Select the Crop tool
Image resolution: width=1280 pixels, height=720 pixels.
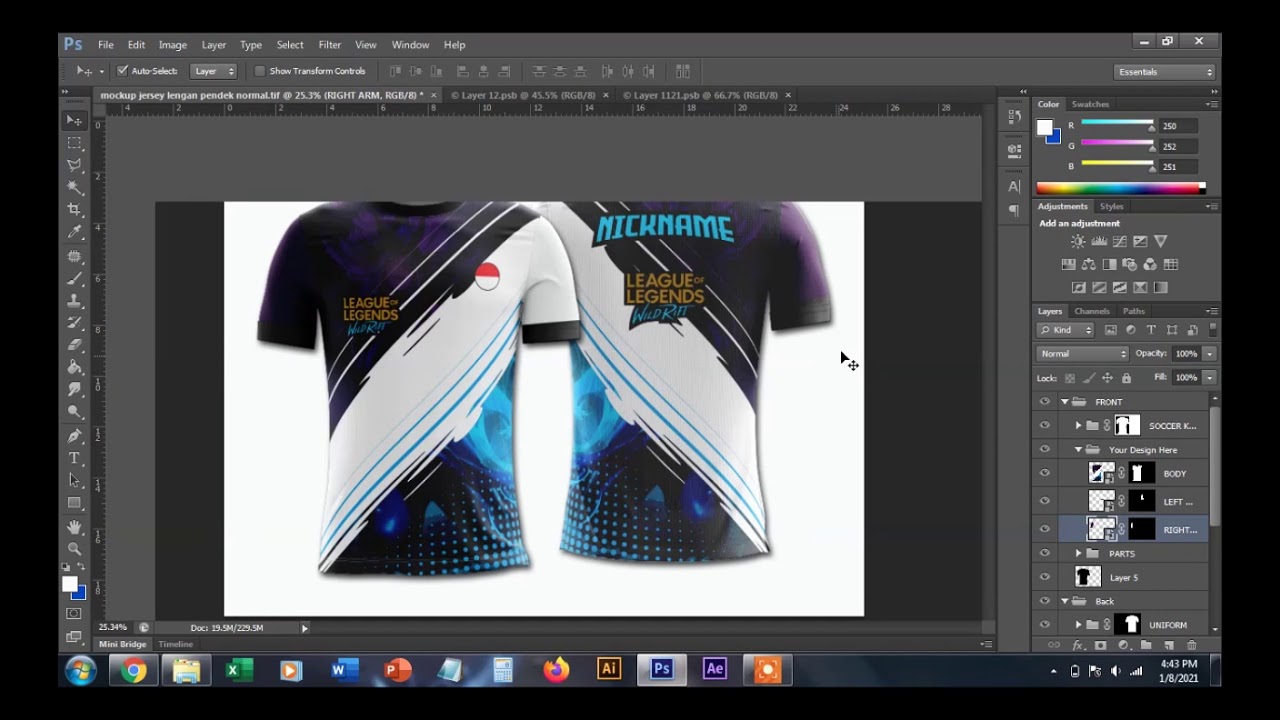pos(75,209)
